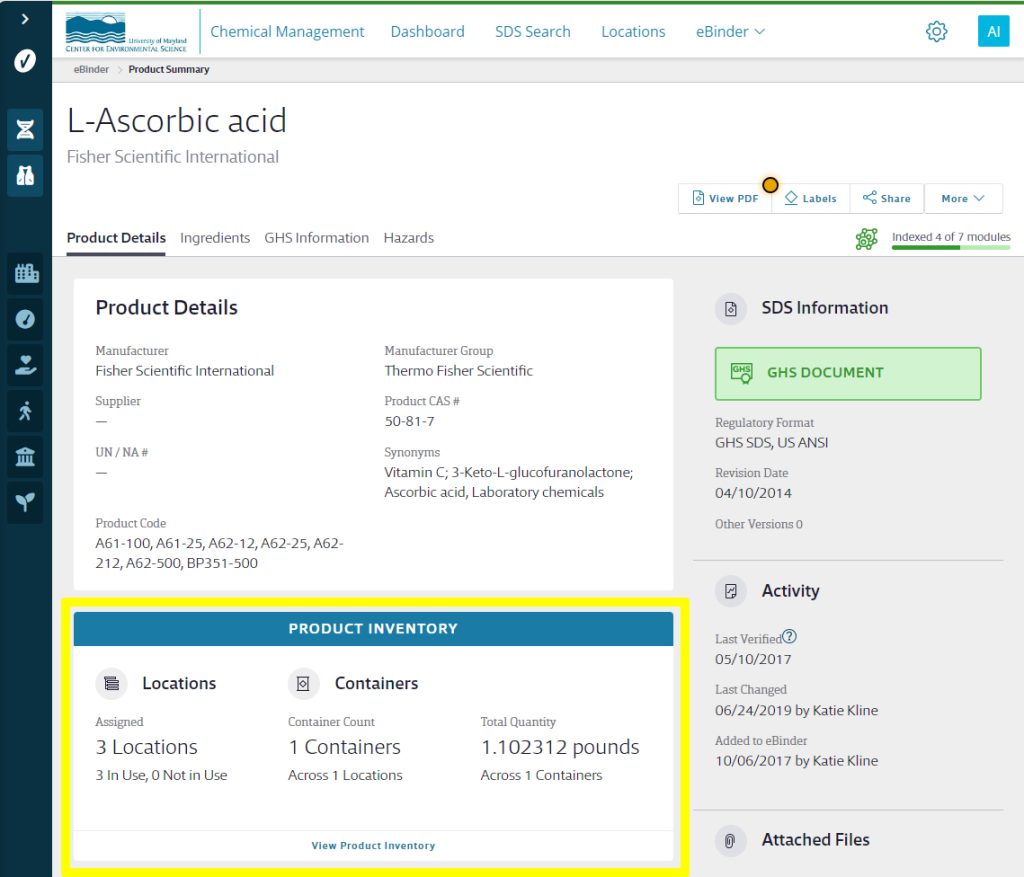Expand the left sidebar with arrow
The width and height of the screenshot is (1024, 877).
[x=25, y=19]
